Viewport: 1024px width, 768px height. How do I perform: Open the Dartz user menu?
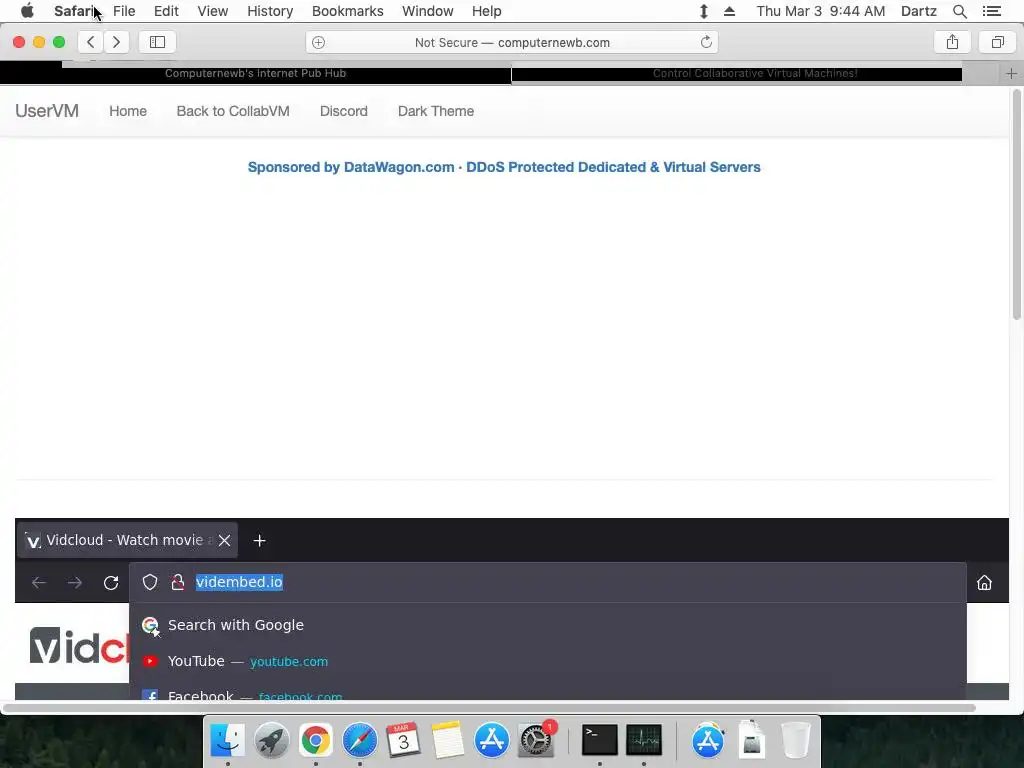pyautogui.click(x=918, y=11)
